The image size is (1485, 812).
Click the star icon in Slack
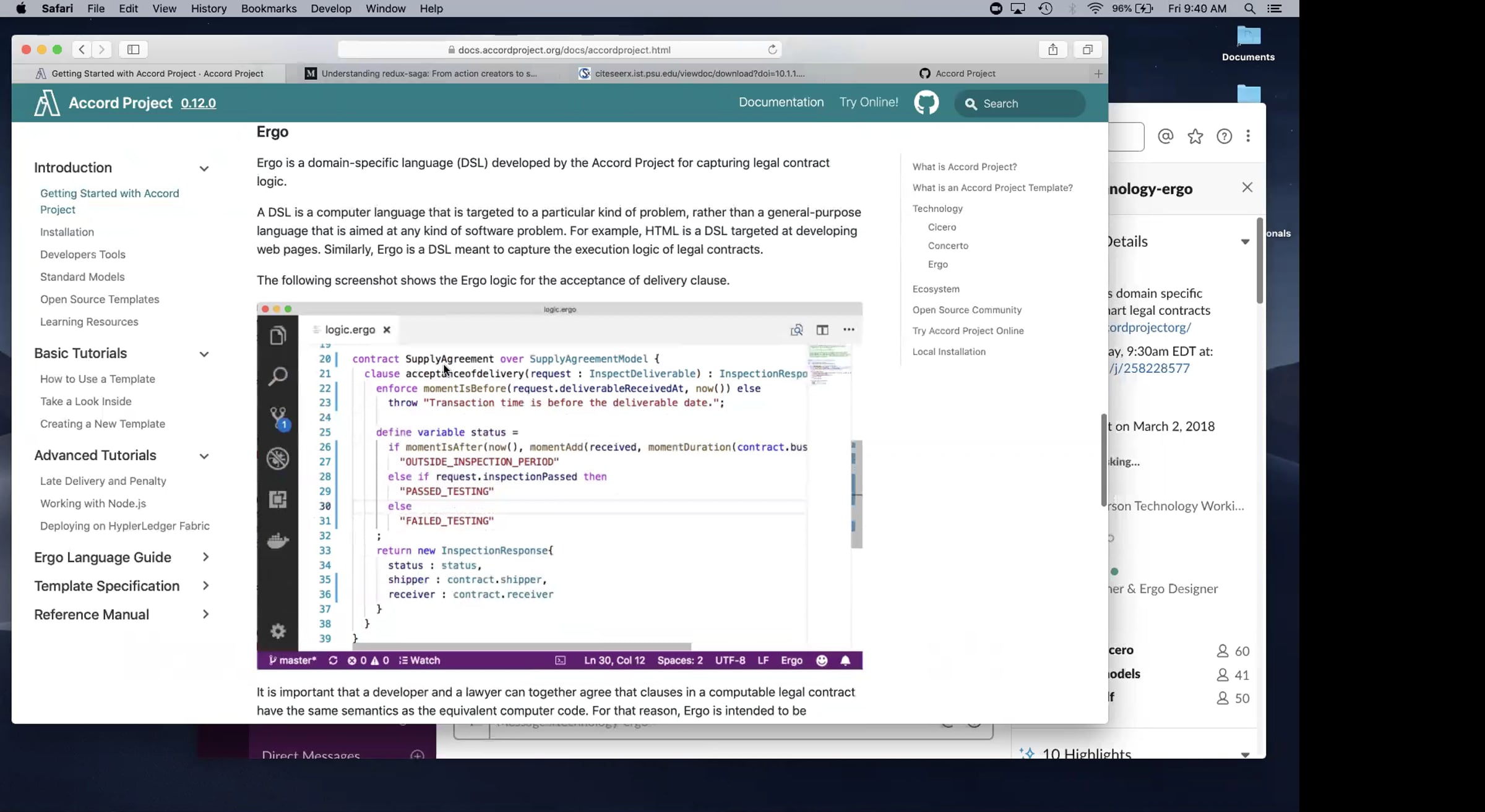tap(1195, 136)
